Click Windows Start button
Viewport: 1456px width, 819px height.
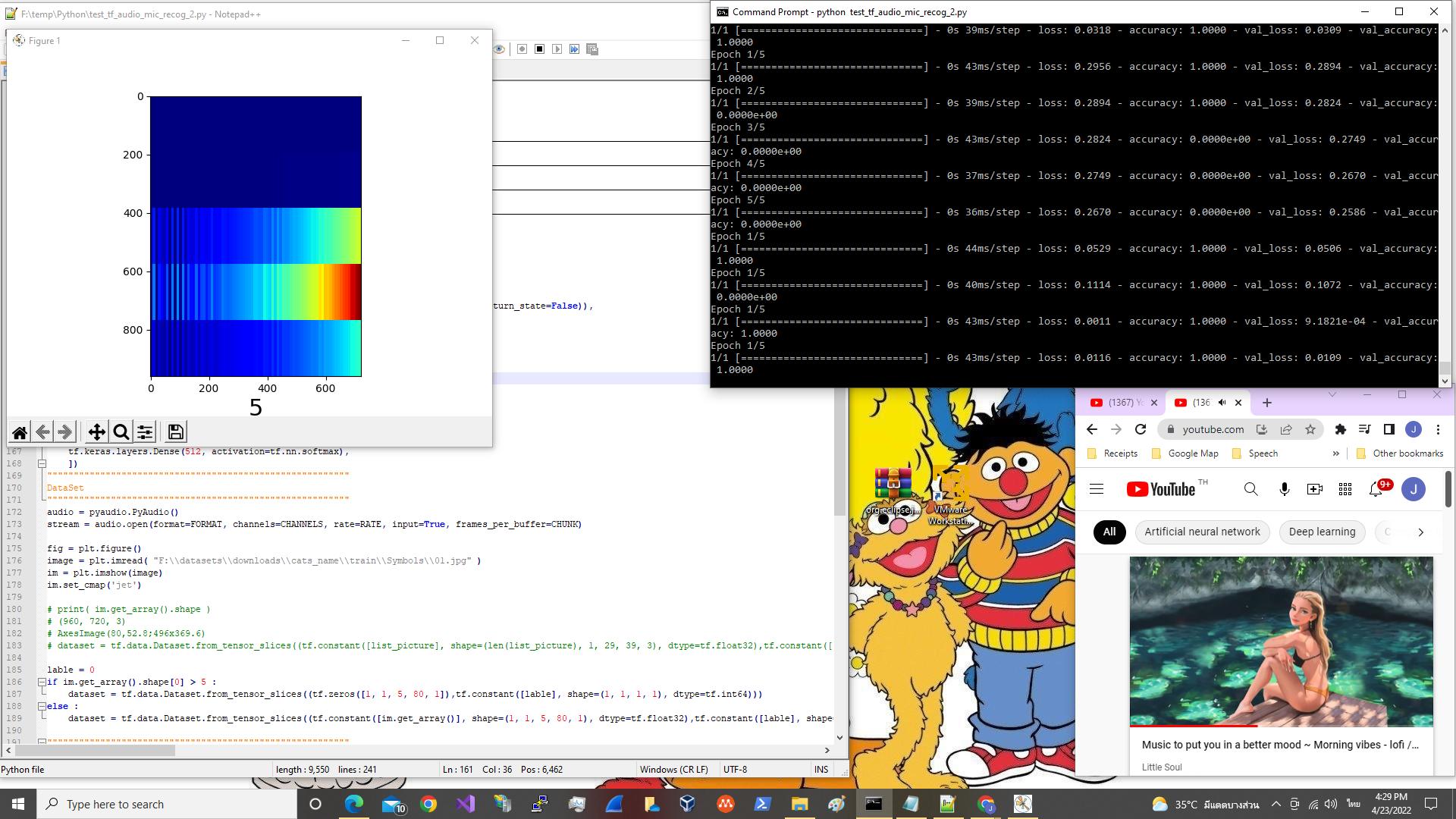click(18, 804)
